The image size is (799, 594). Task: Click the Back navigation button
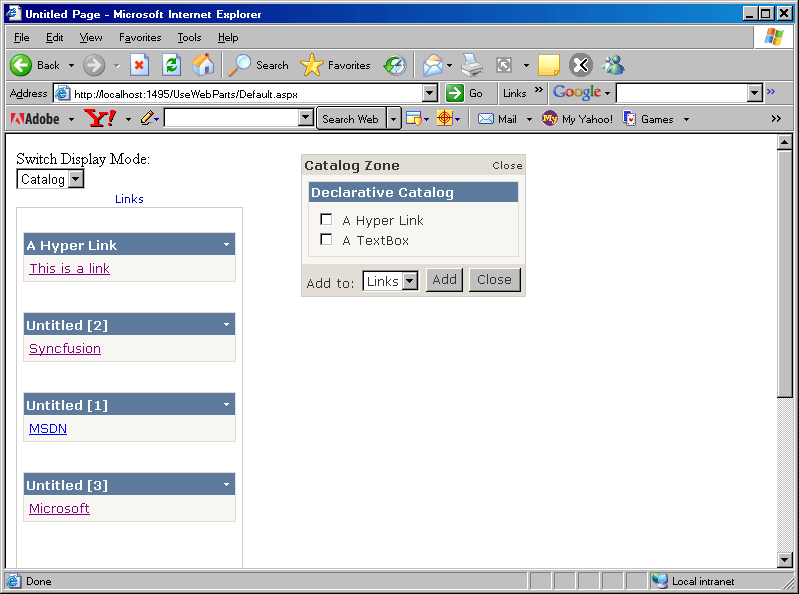36,65
